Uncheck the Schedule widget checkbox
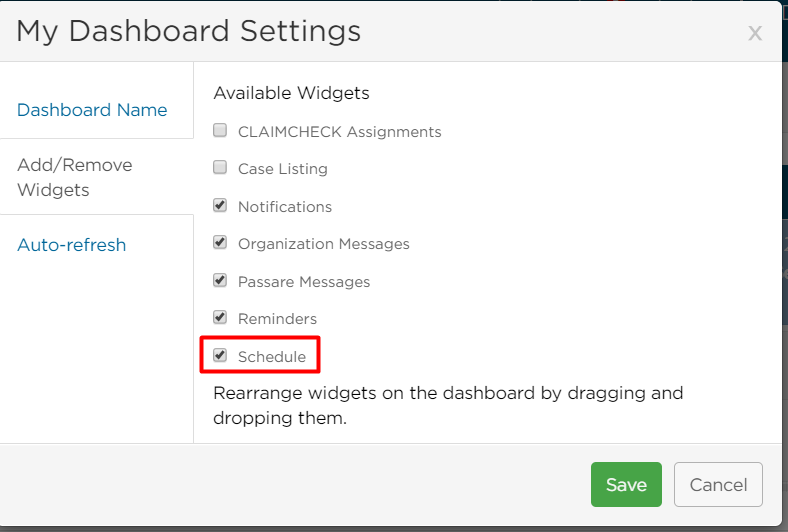 (220, 355)
